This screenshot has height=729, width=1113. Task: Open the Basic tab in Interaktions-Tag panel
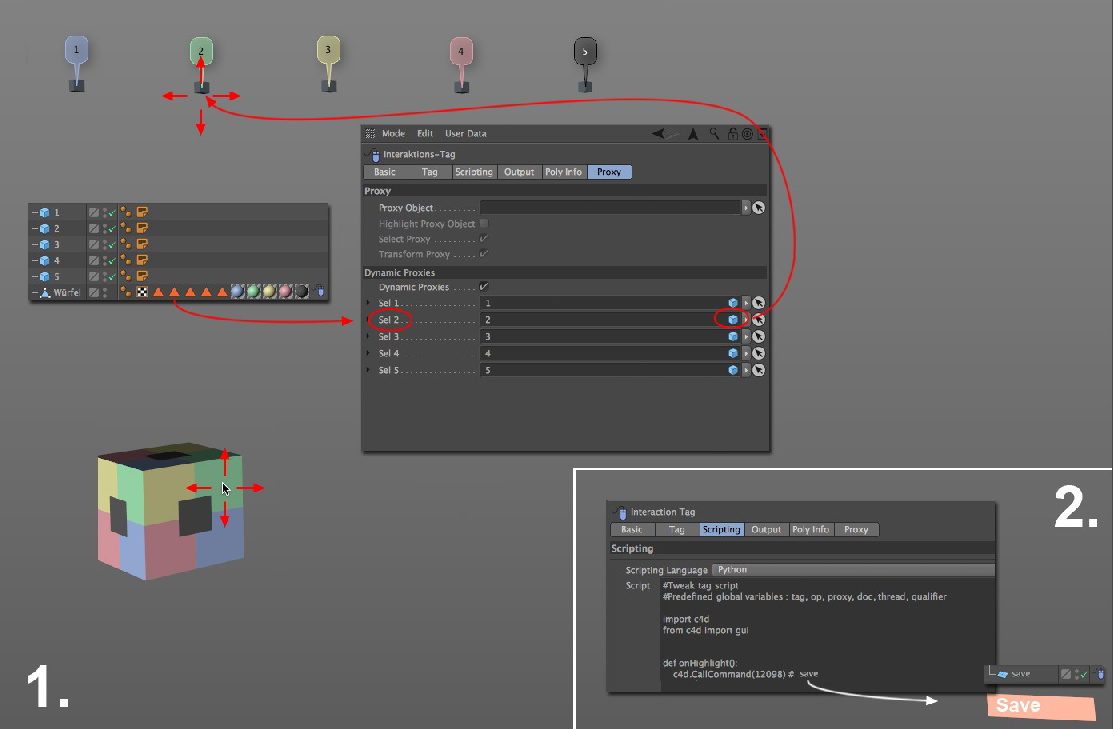385,172
